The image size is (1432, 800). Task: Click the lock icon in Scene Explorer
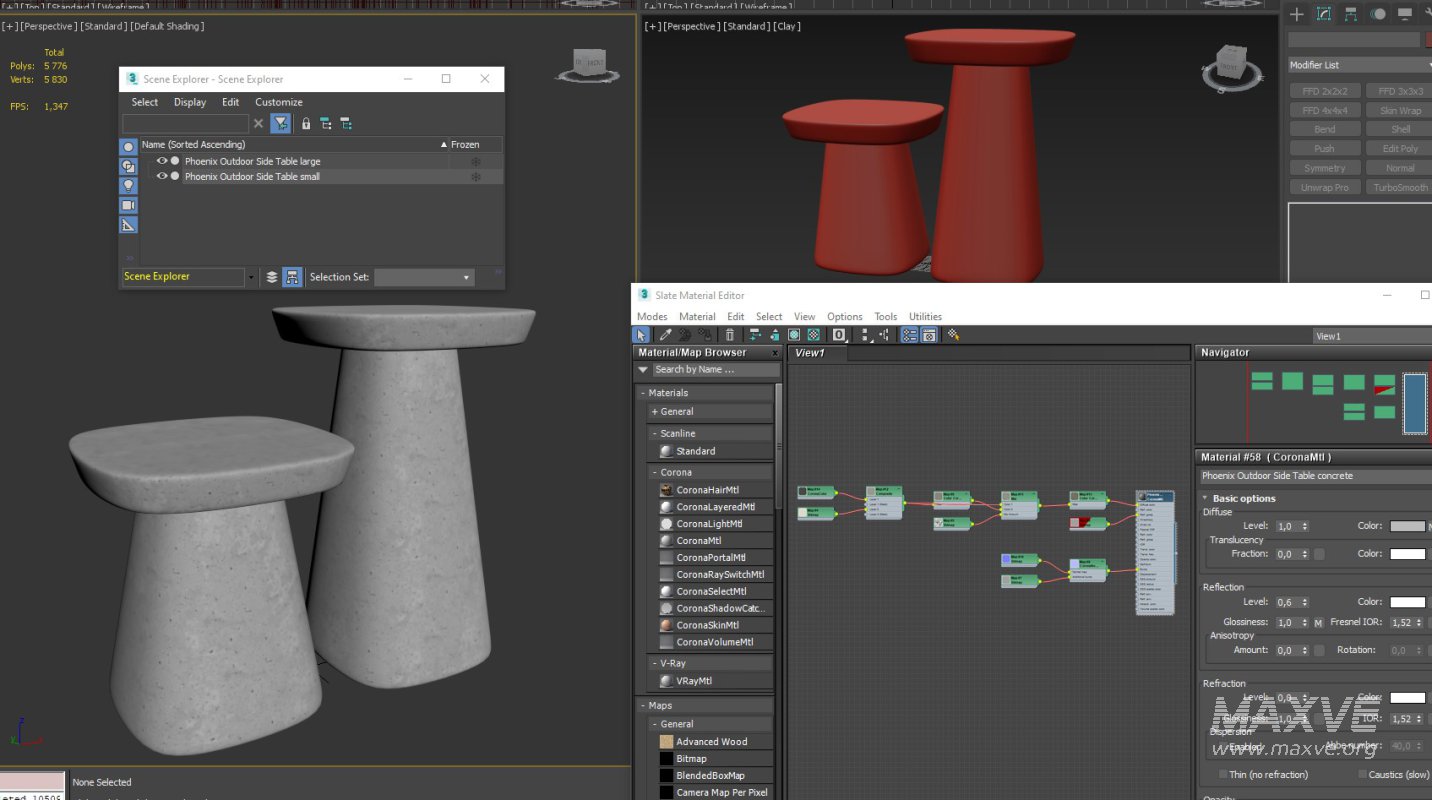[306, 124]
